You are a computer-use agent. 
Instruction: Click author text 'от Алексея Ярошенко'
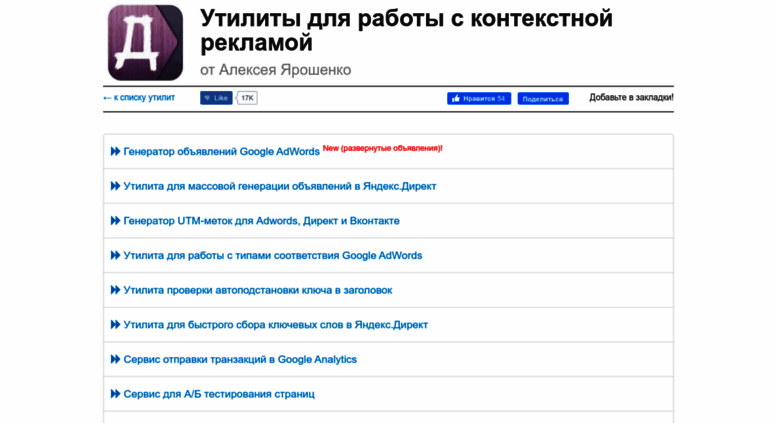pyautogui.click(x=276, y=70)
